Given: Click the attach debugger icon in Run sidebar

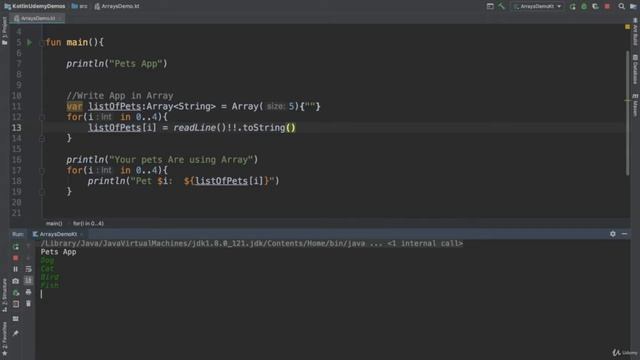Looking at the screenshot, I should tap(16, 292).
